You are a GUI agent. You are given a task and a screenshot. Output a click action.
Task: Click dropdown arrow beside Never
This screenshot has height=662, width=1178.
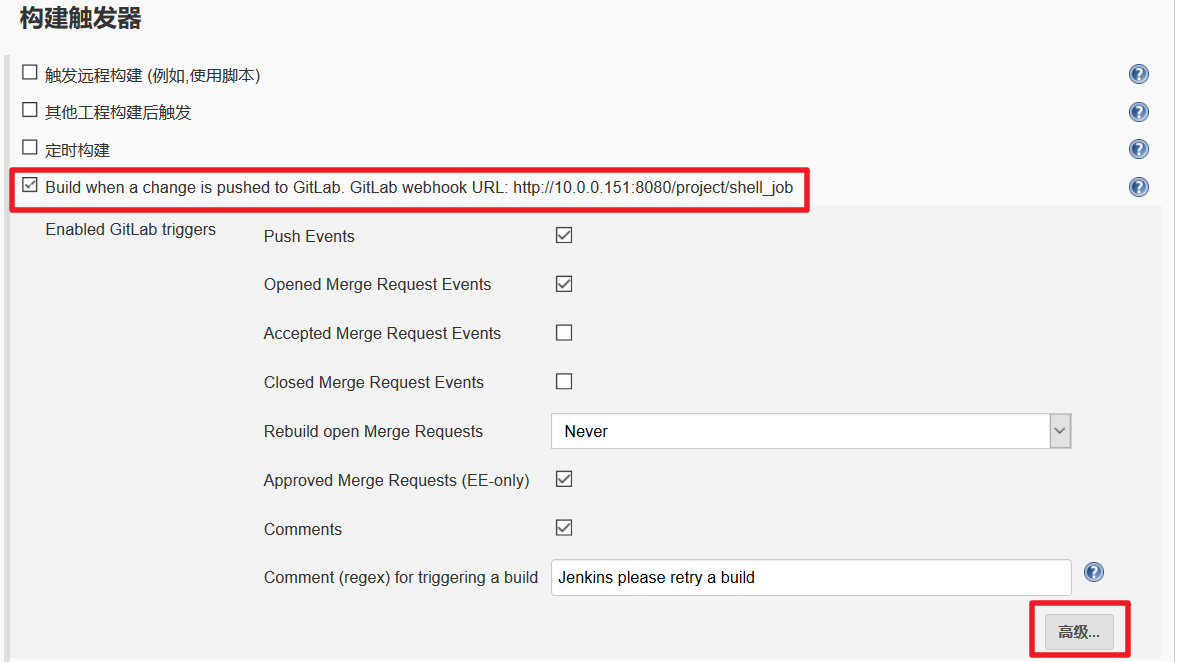click(x=1060, y=431)
